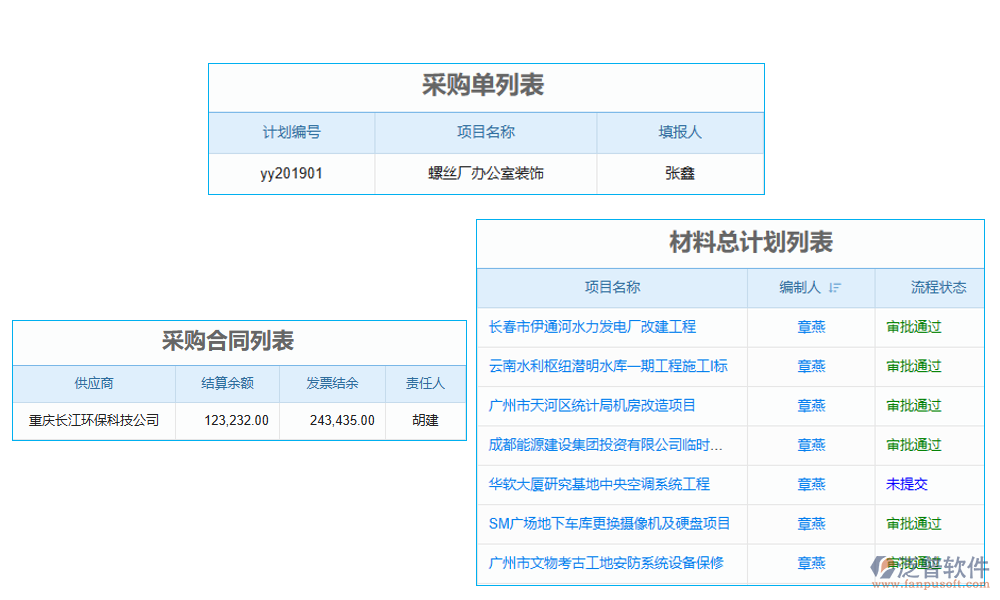
Task: Click supplier 重庆长江环保科技公司 in 采购合同列表
Action: pos(93,420)
